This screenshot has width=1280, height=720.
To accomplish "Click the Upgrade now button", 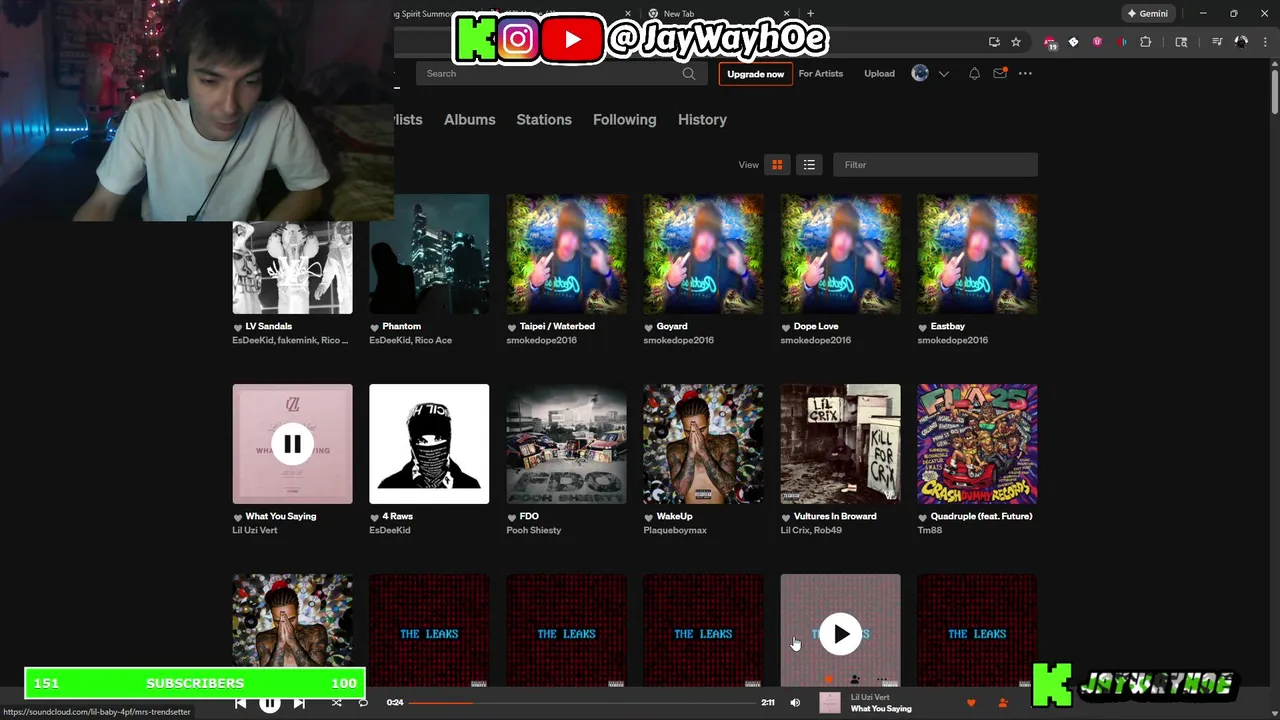I will (755, 74).
